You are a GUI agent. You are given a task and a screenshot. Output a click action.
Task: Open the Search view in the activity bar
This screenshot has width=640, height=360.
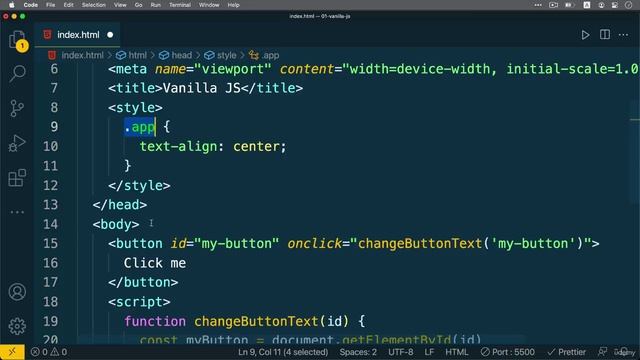click(x=18, y=73)
